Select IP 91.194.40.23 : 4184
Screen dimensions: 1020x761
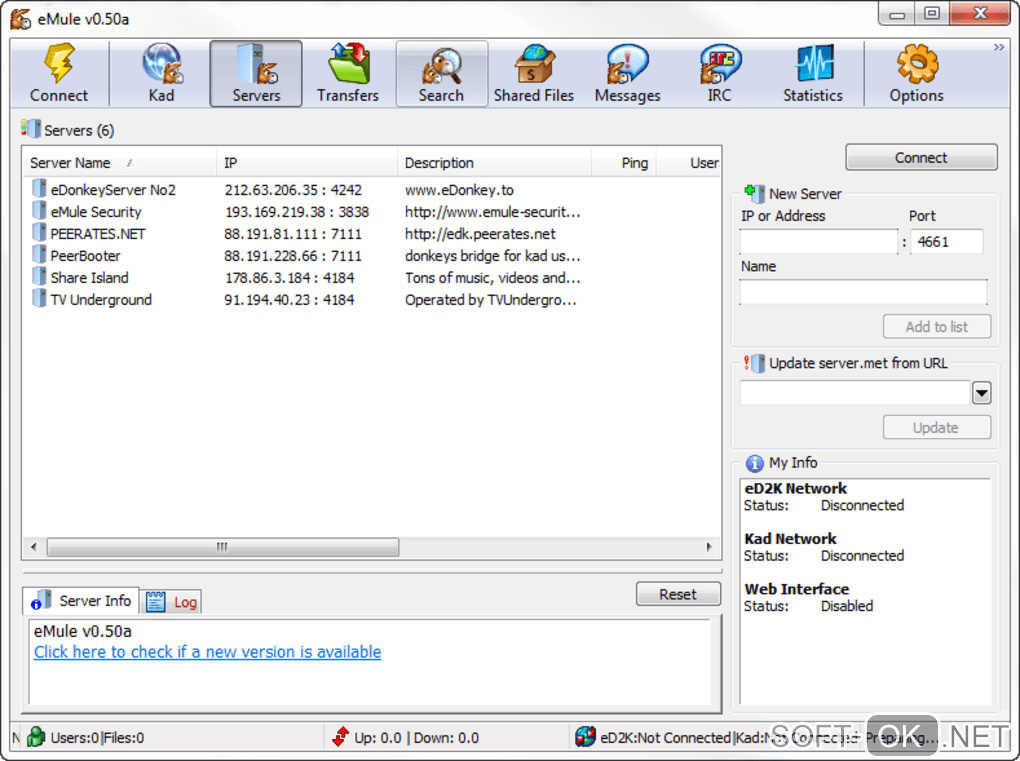289,300
